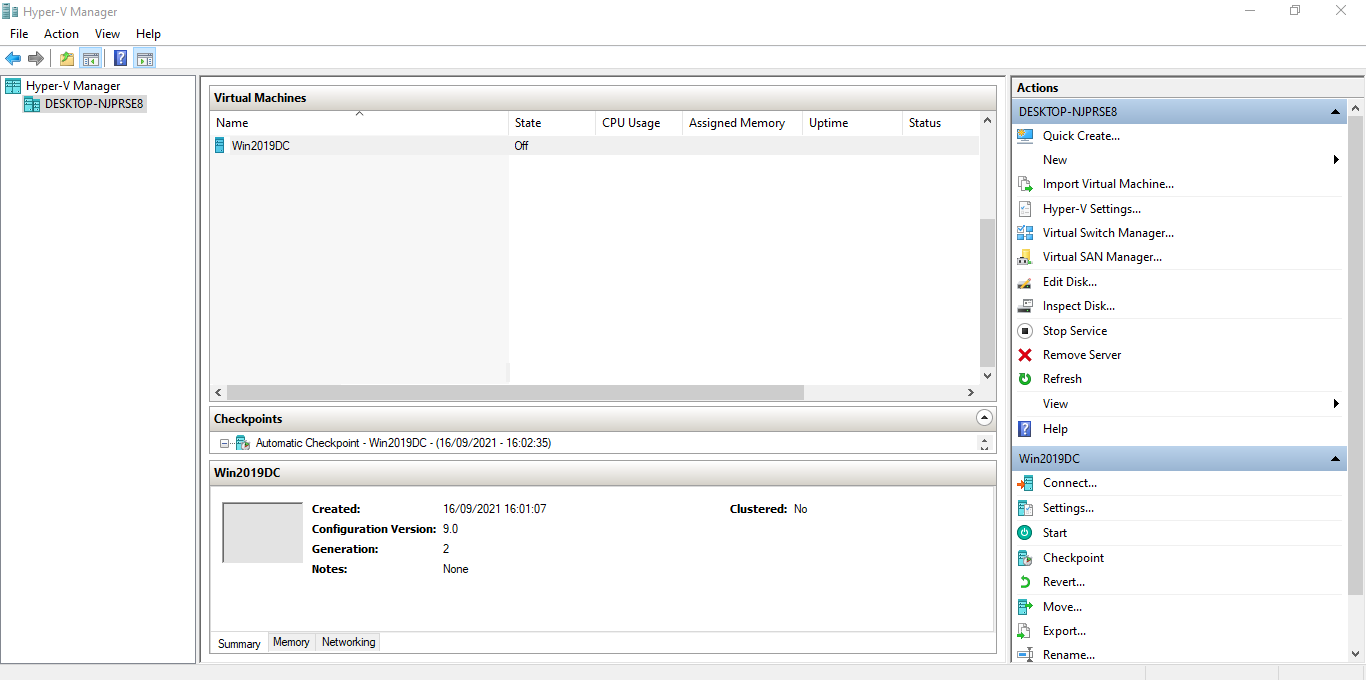Click the Forward arrow toolbar icon

(36, 58)
